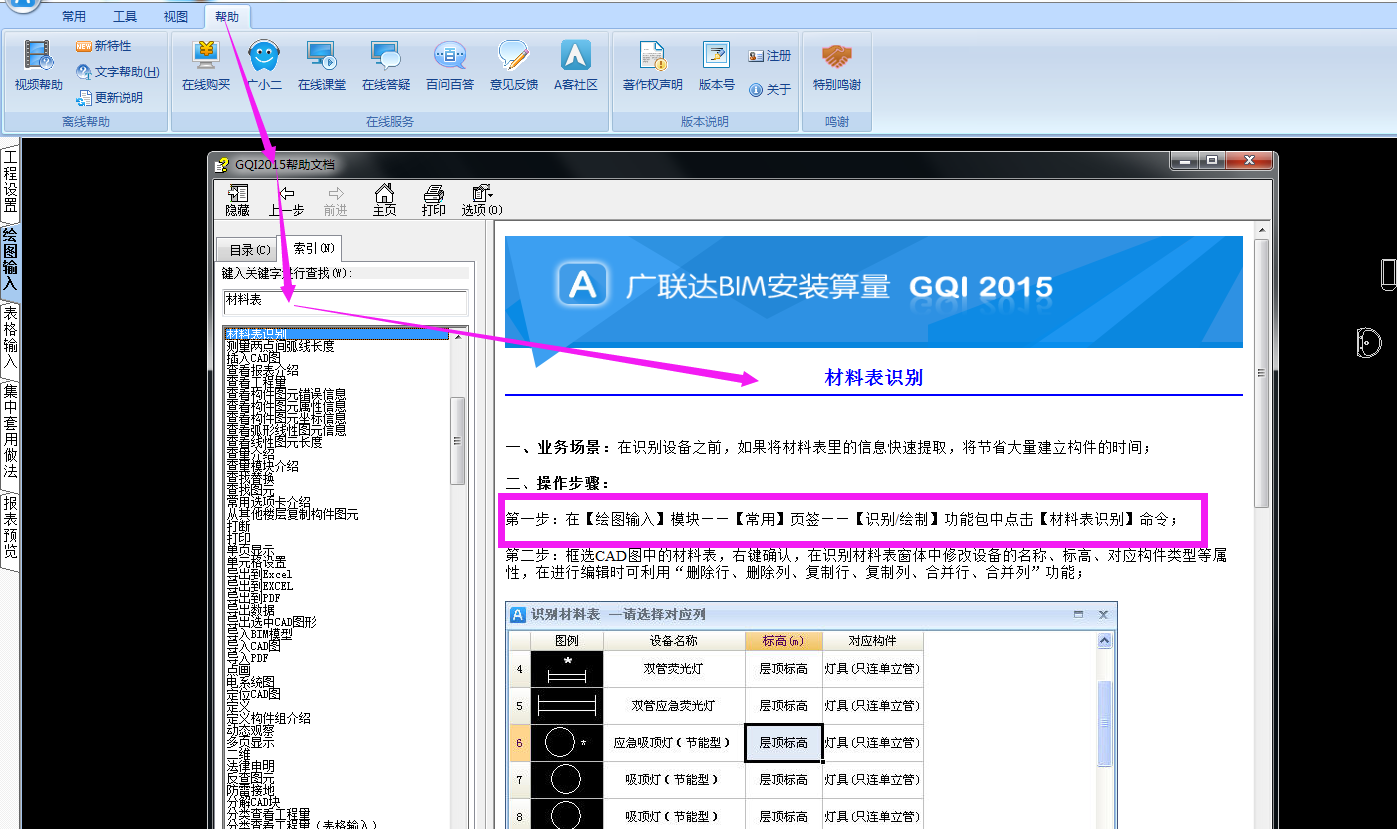This screenshot has width=1397, height=829.
Task: Open 在线答疑 online Q&A
Action: 386,66
